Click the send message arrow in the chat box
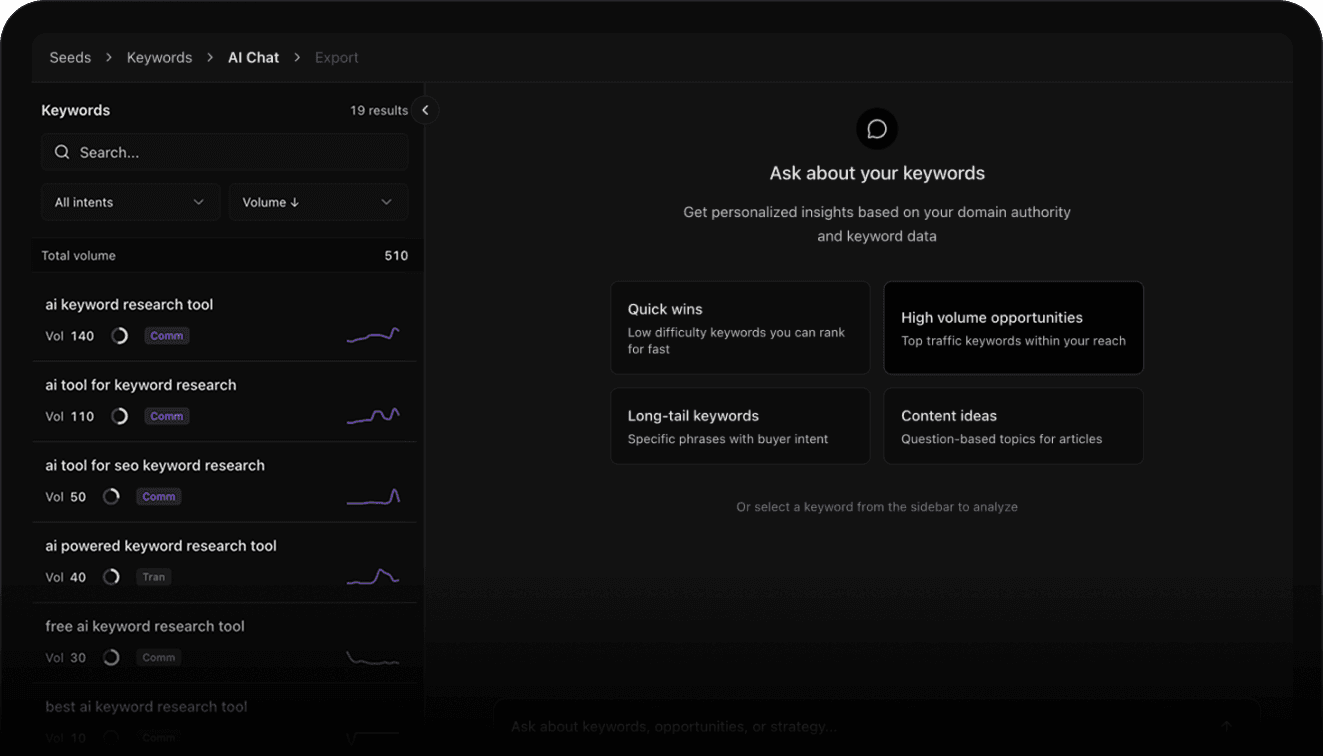The image size is (1323, 756). [x=1226, y=726]
